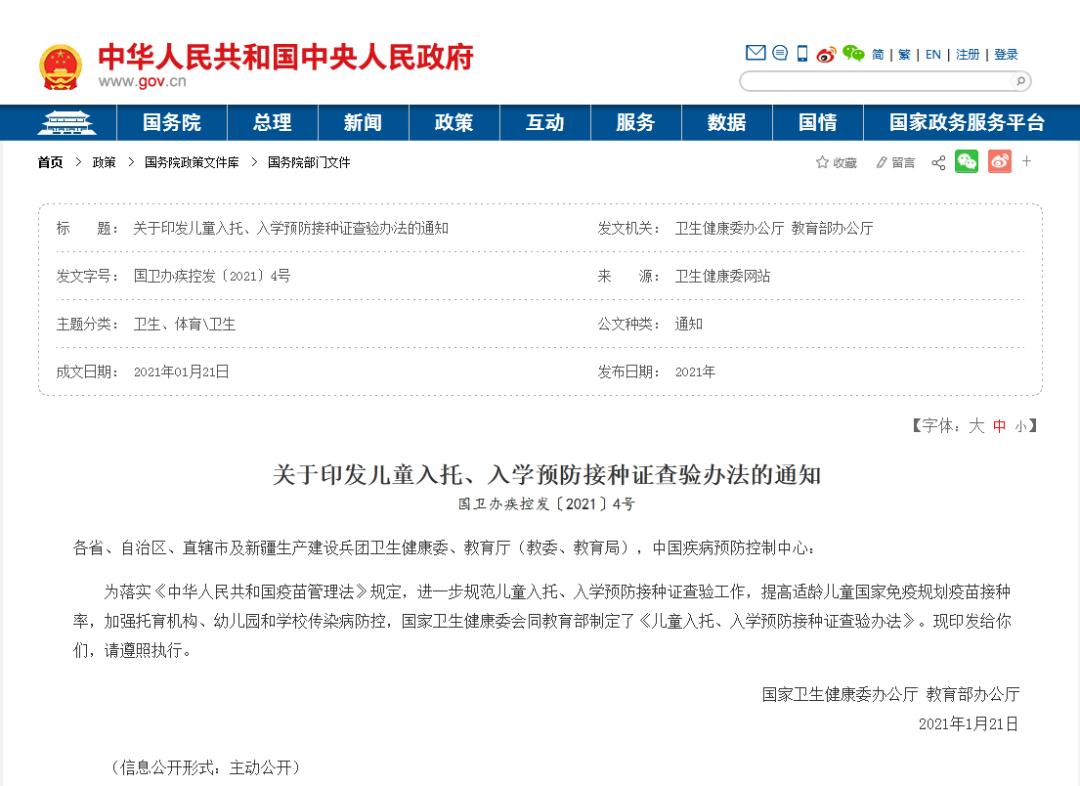Open the 政策 navigation menu
1080x786 pixels.
454,122
